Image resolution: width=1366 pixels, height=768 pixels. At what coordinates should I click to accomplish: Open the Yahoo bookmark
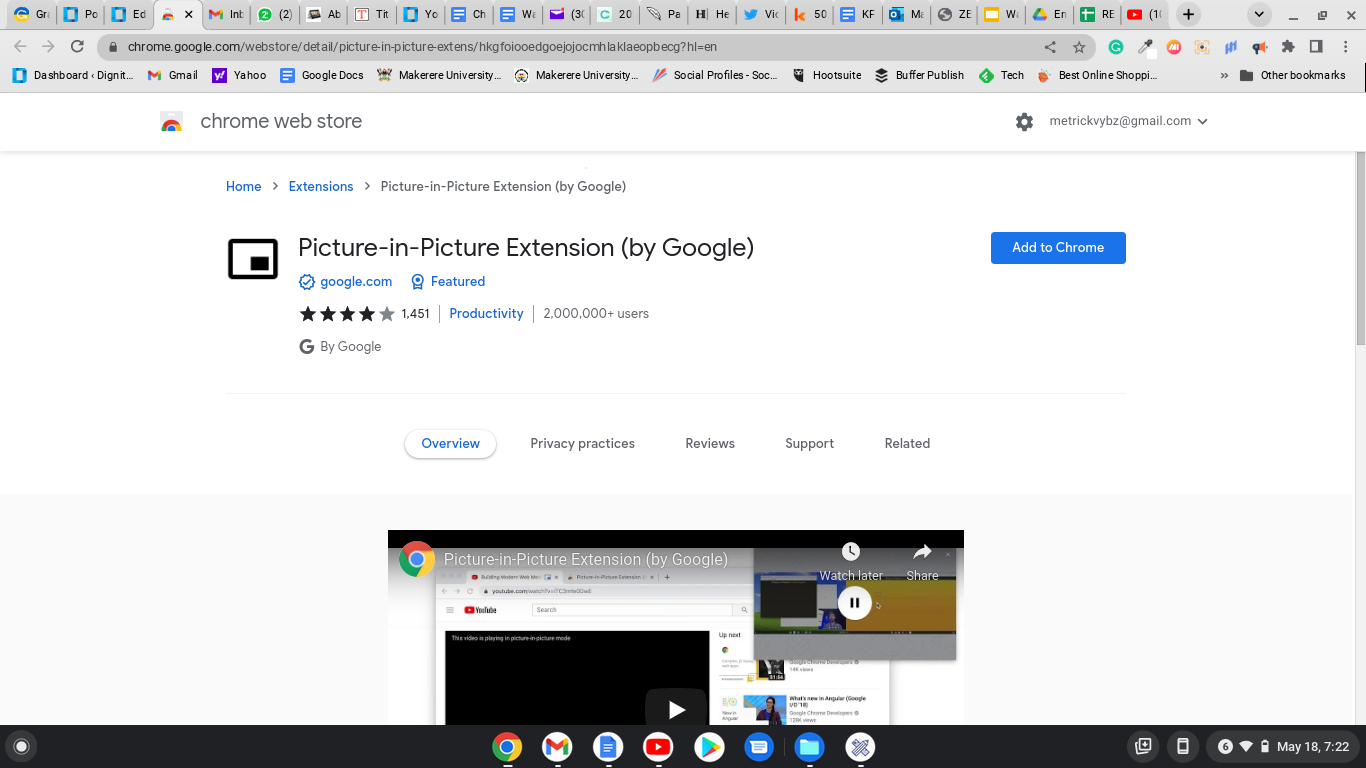(x=239, y=75)
